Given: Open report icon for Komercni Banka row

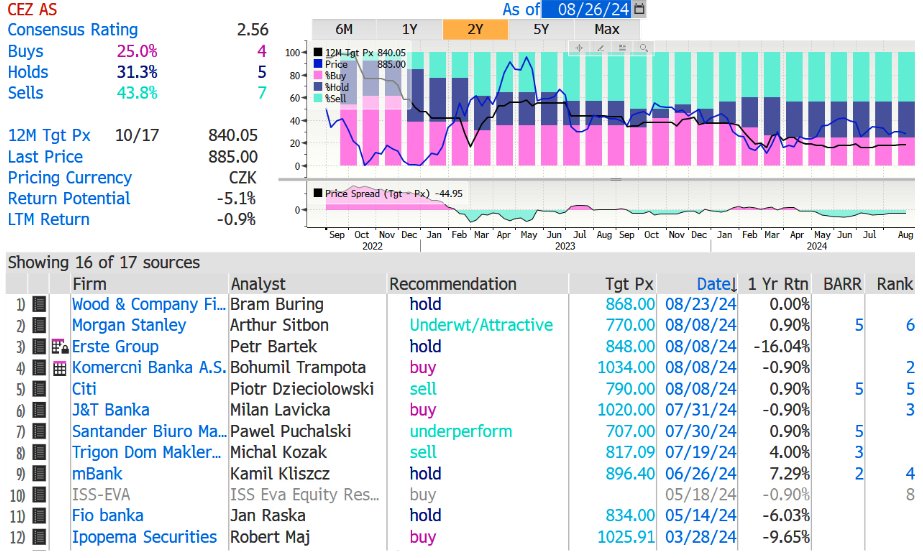Looking at the screenshot, I should [39, 368].
